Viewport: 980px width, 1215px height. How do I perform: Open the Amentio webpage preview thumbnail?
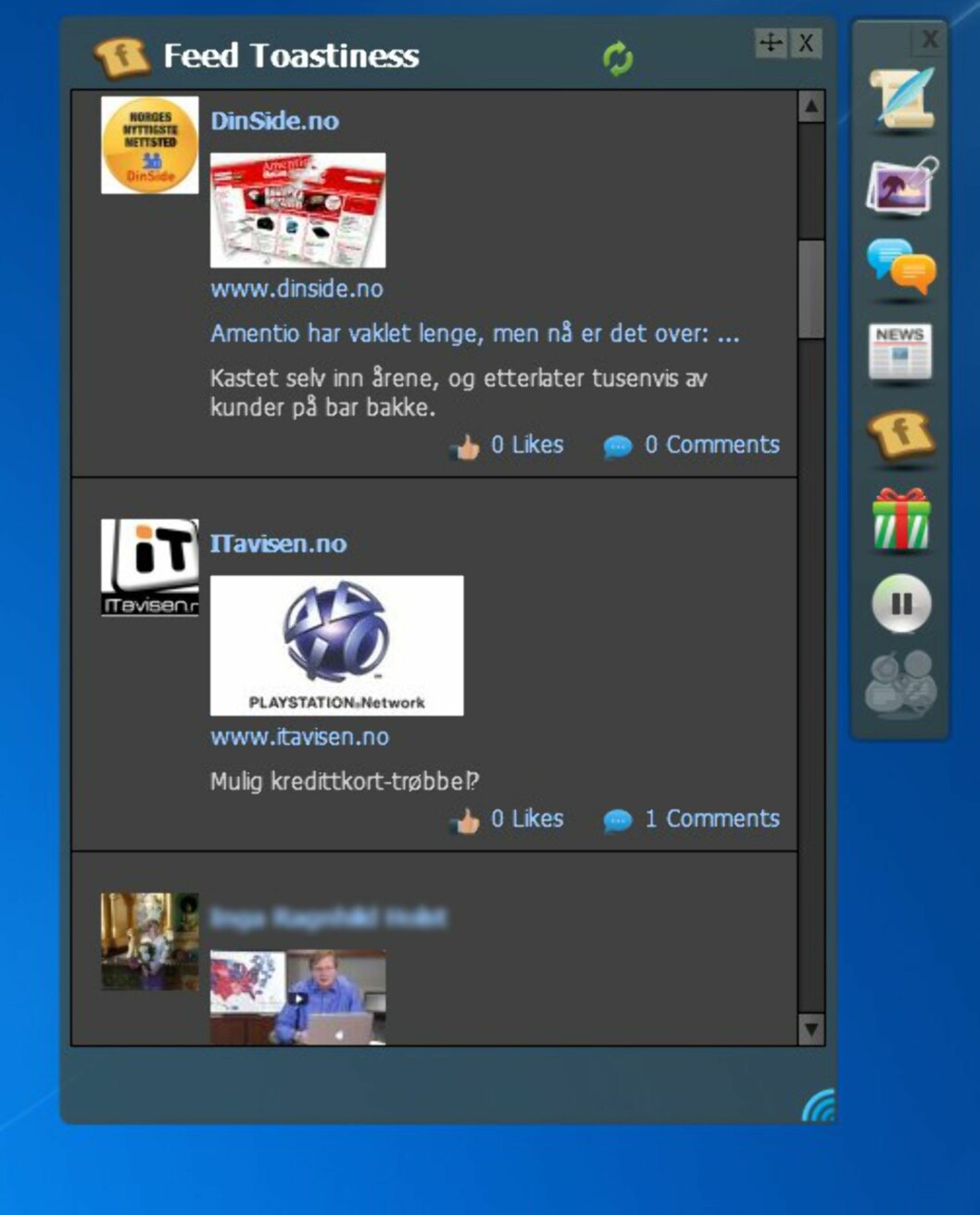[298, 210]
